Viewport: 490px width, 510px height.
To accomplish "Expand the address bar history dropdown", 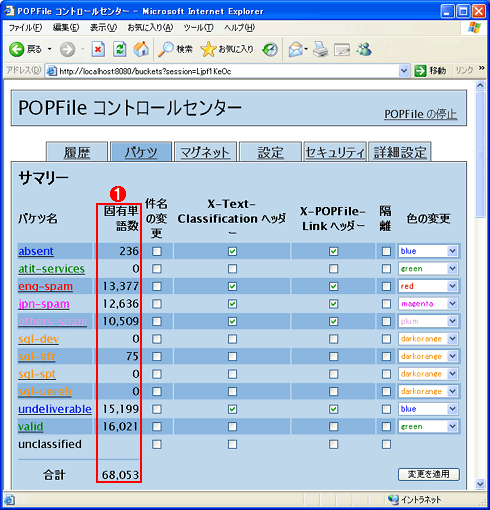I will [404, 71].
